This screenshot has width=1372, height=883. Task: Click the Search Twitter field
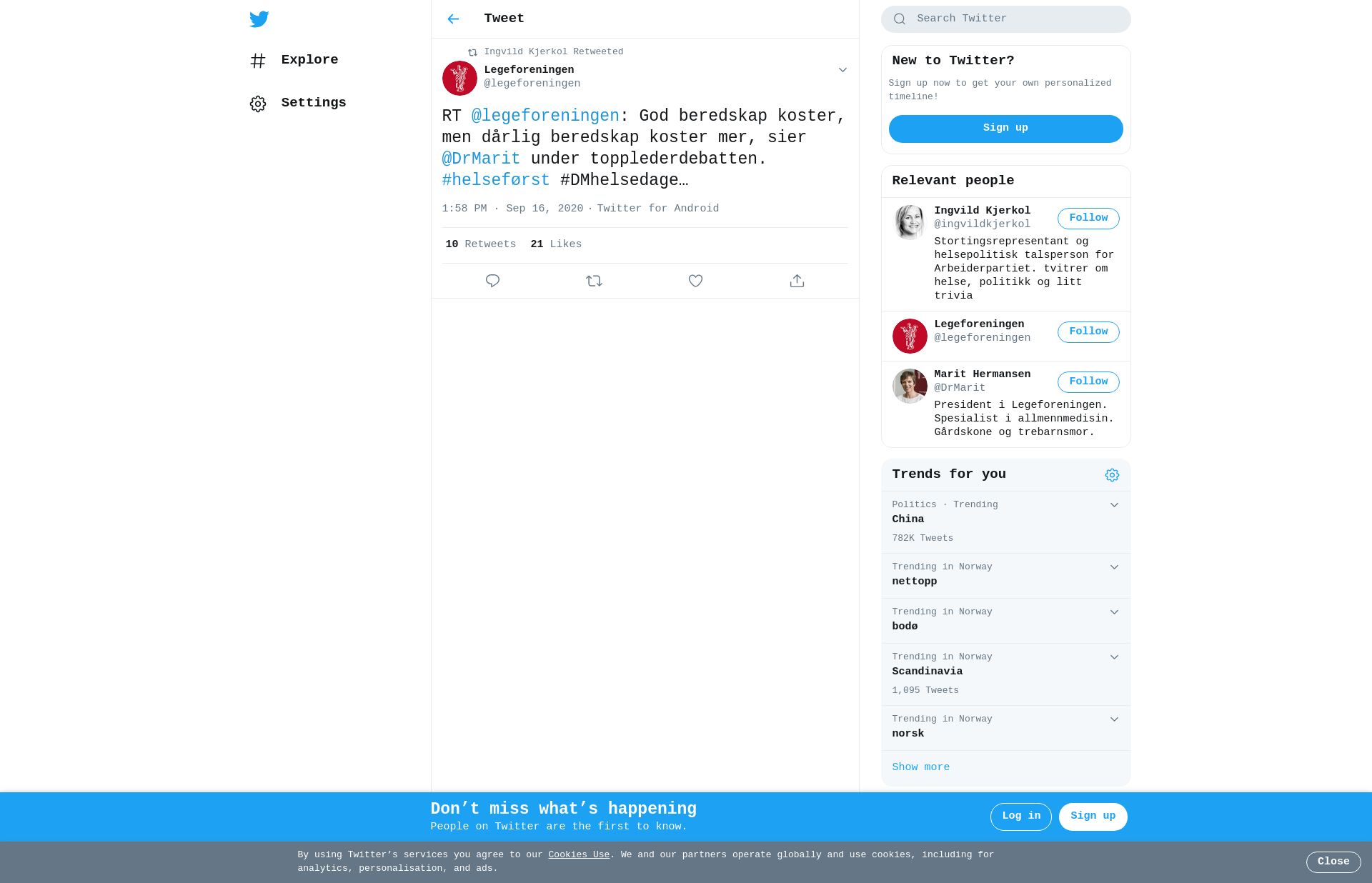pyautogui.click(x=1005, y=19)
